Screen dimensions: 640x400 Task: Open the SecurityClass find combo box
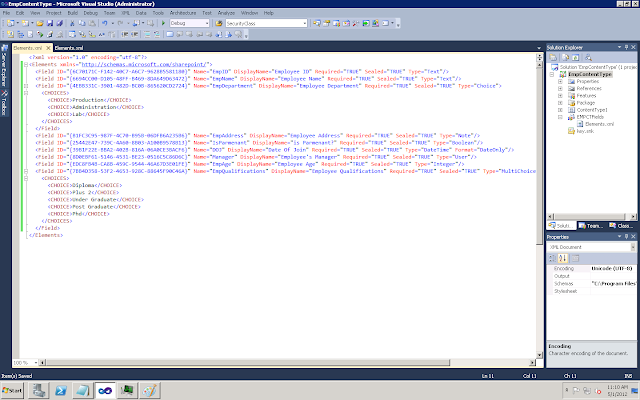tap(266, 23)
